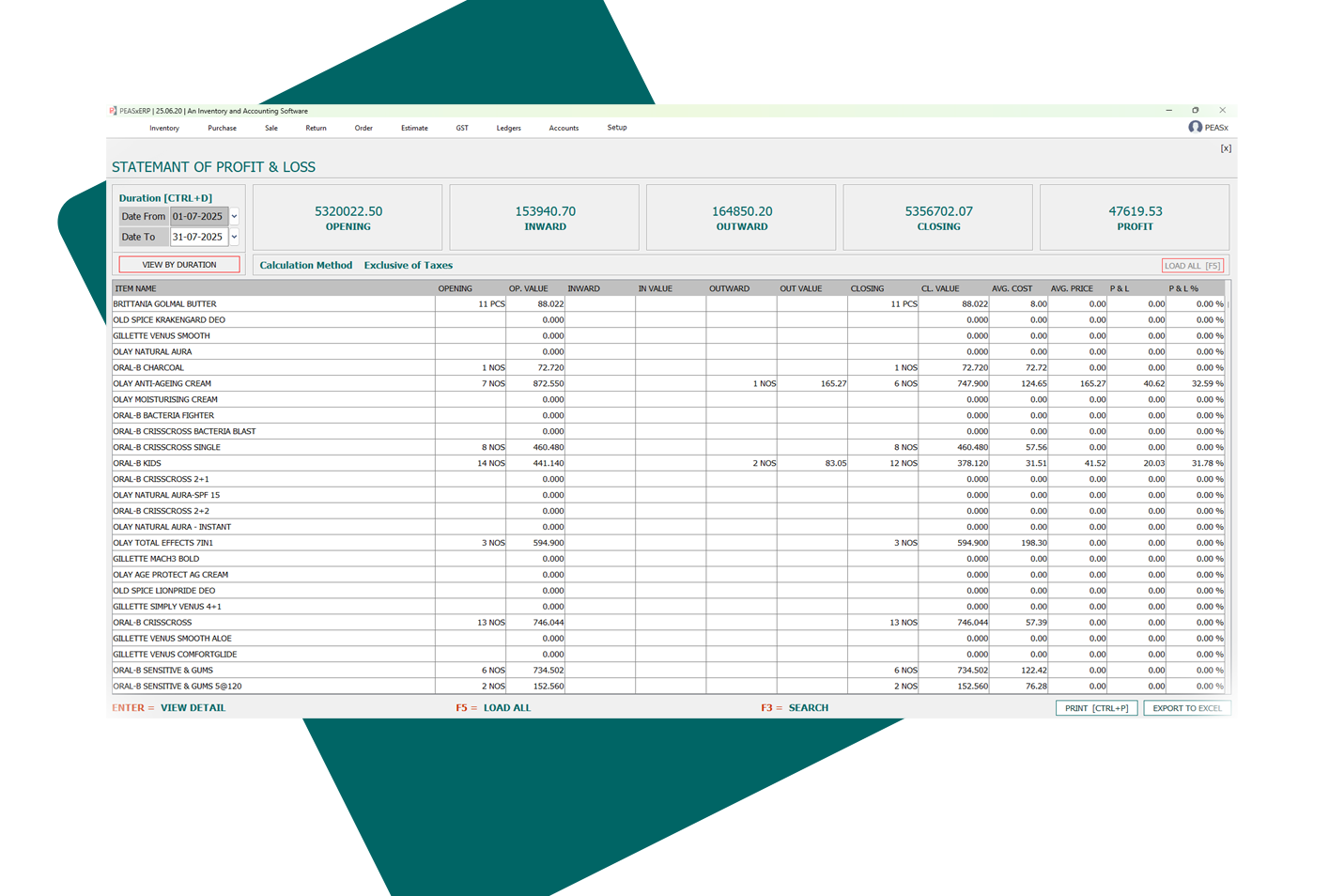The height and width of the screenshot is (896, 1329).
Task: Click the P & L % column header
Action: click(x=1183, y=288)
